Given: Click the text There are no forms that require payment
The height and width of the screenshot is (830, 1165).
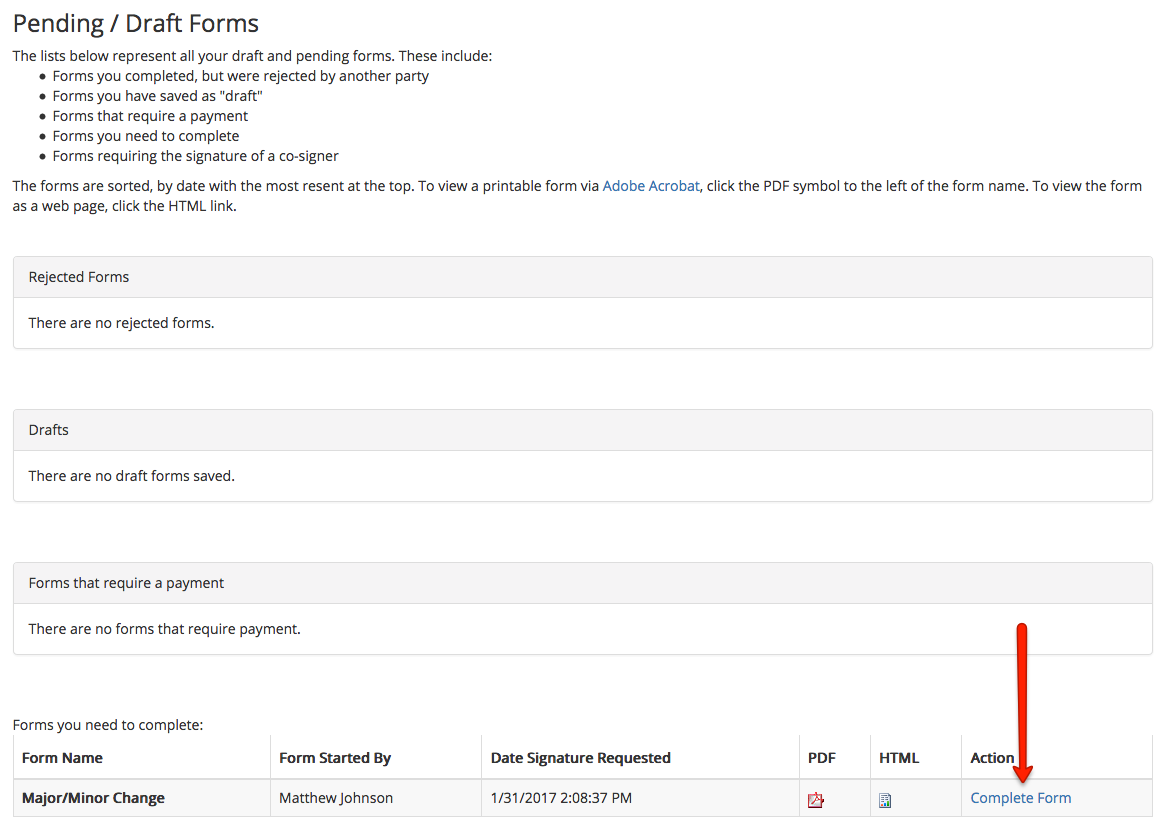Looking at the screenshot, I should click(164, 629).
